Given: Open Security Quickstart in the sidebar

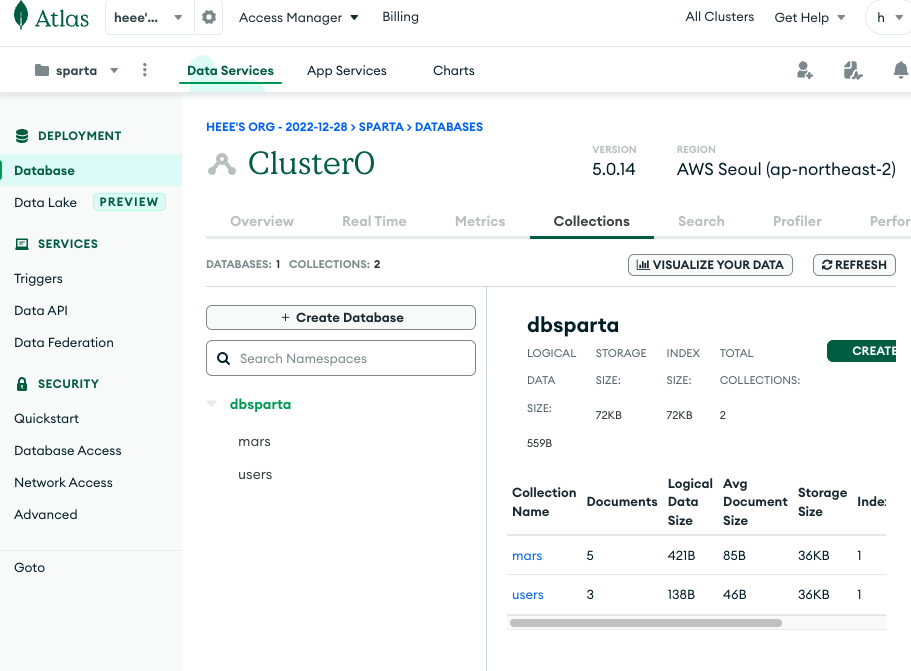Looking at the screenshot, I should (x=46, y=419).
